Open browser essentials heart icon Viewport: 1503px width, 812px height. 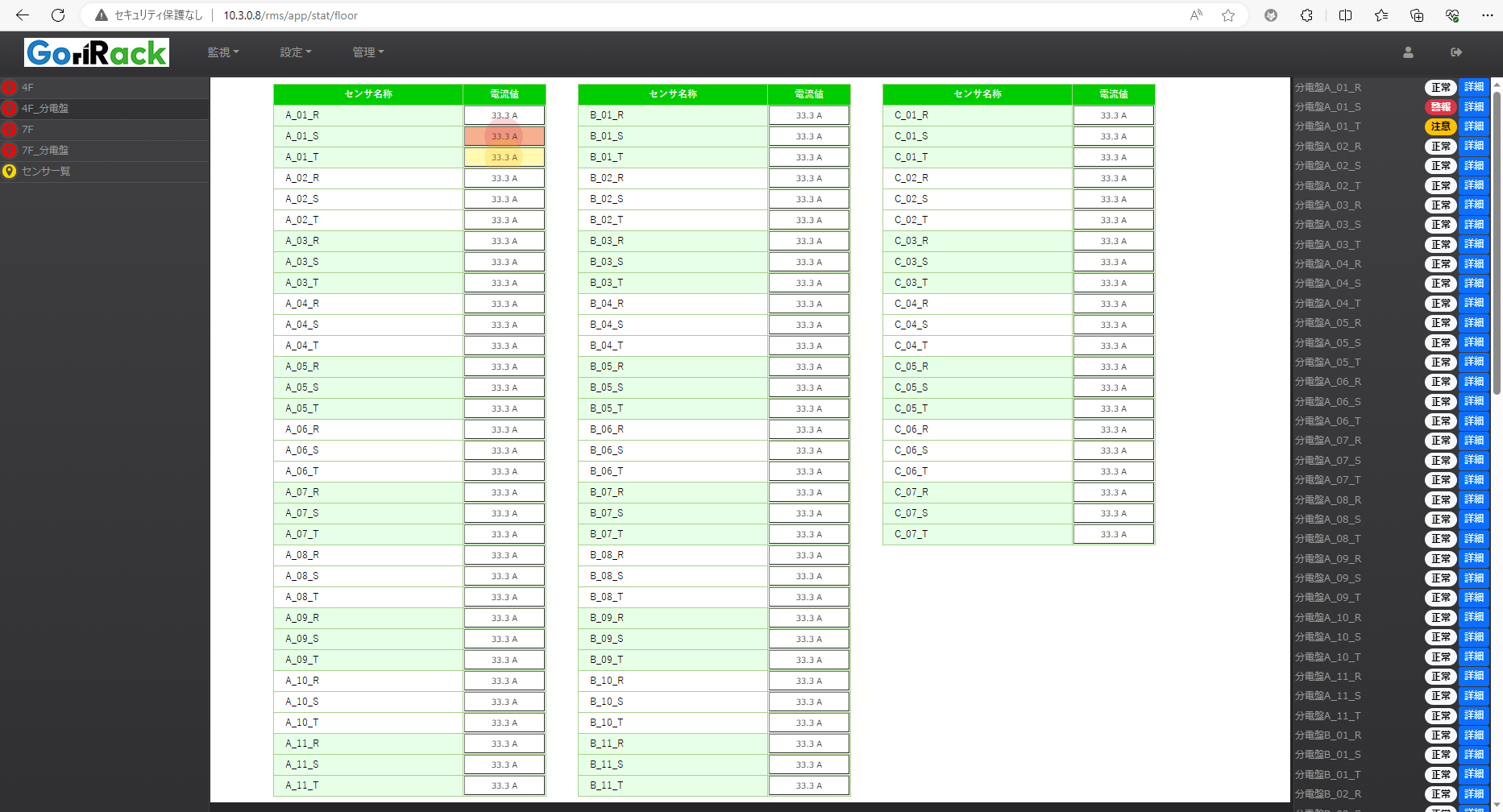(1452, 15)
